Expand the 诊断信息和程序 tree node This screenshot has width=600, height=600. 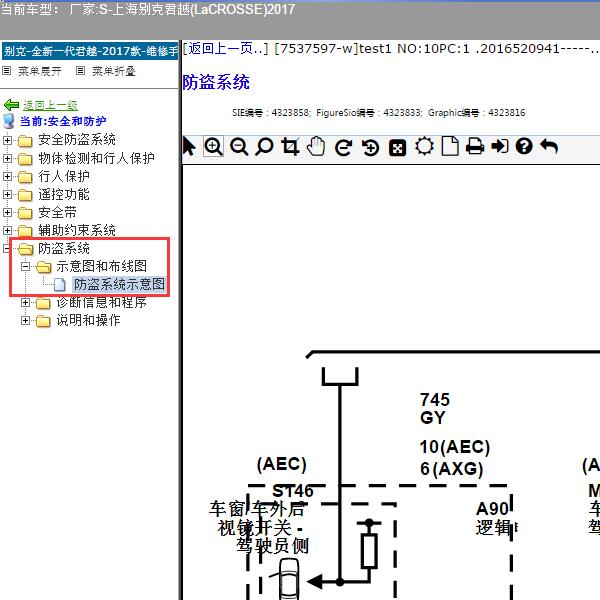click(25, 303)
